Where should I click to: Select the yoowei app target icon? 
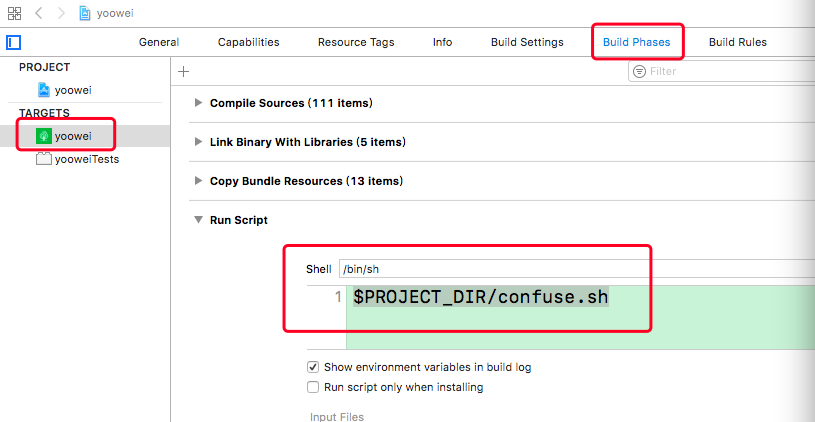(44, 135)
